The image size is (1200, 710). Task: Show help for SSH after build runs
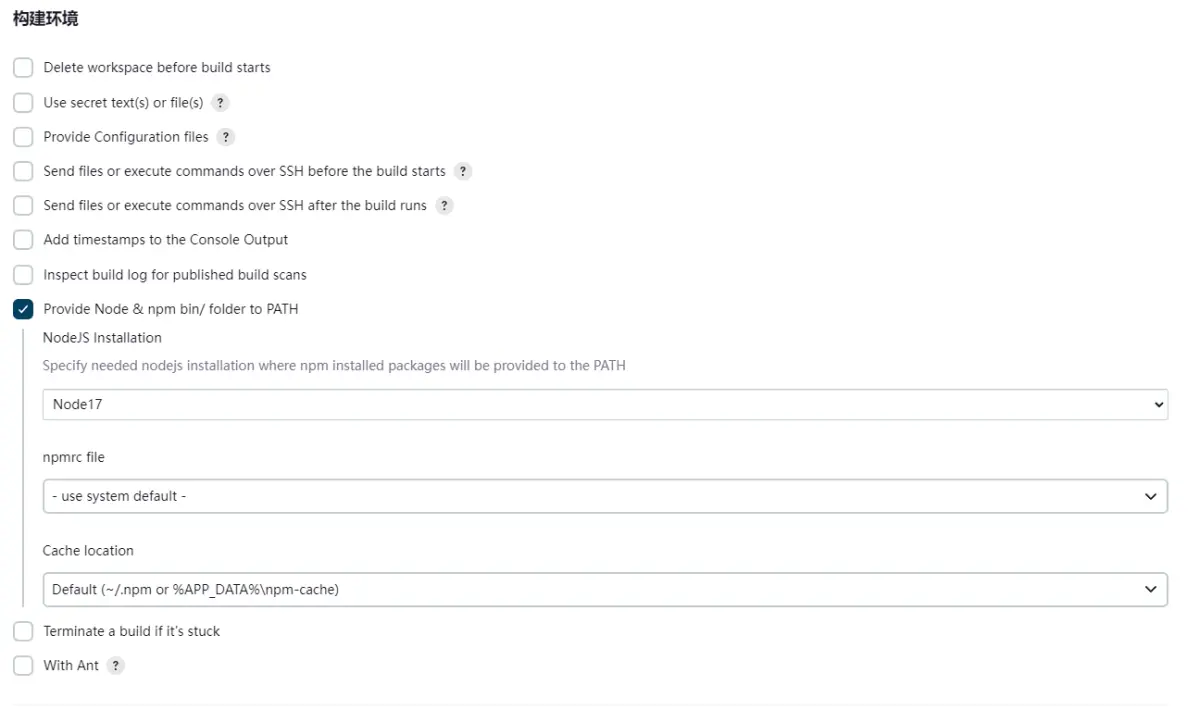tap(444, 206)
